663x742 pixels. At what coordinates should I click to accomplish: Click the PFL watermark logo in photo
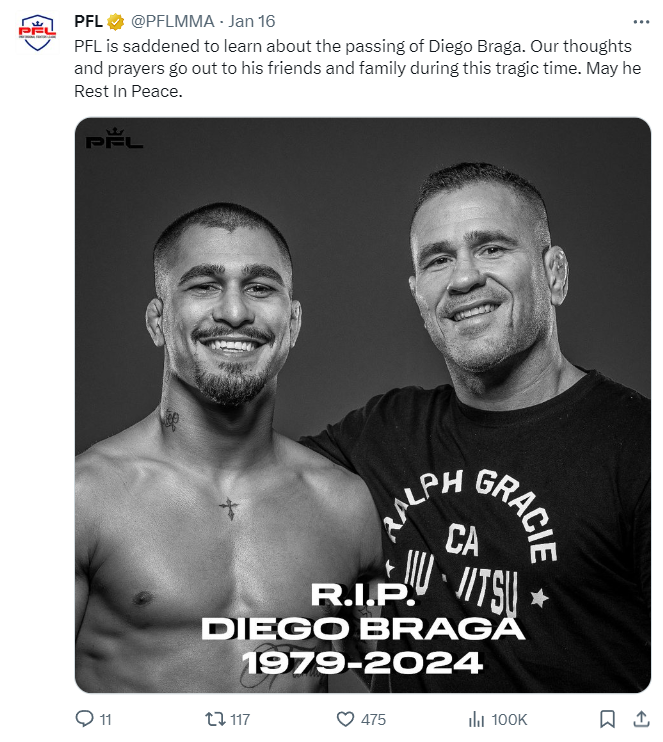(x=113, y=139)
